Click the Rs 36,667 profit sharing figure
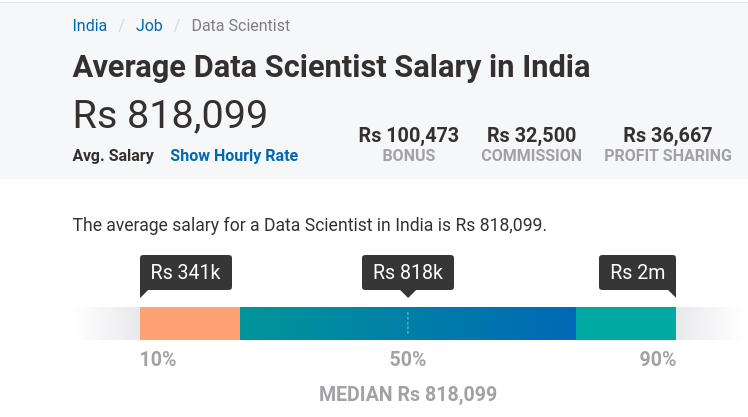 point(667,135)
